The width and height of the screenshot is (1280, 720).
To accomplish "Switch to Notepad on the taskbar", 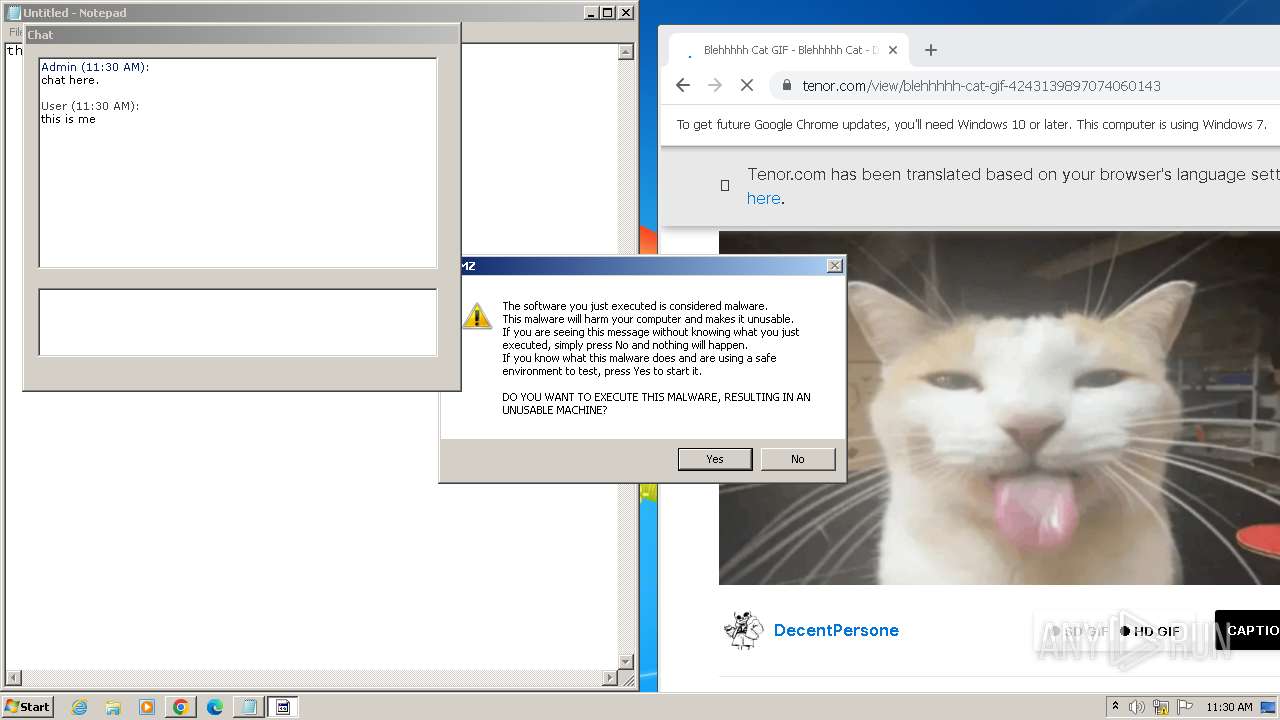I will (249, 707).
